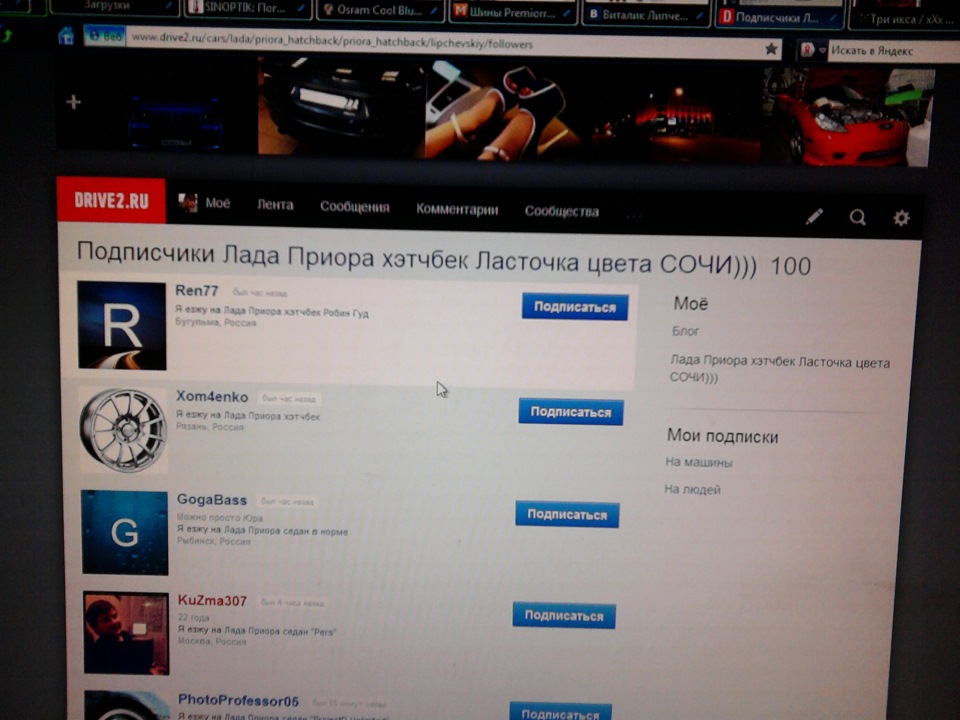The width and height of the screenshot is (960, 720).
Task: Click the profile avatar next to Моё
Action: tap(187, 202)
